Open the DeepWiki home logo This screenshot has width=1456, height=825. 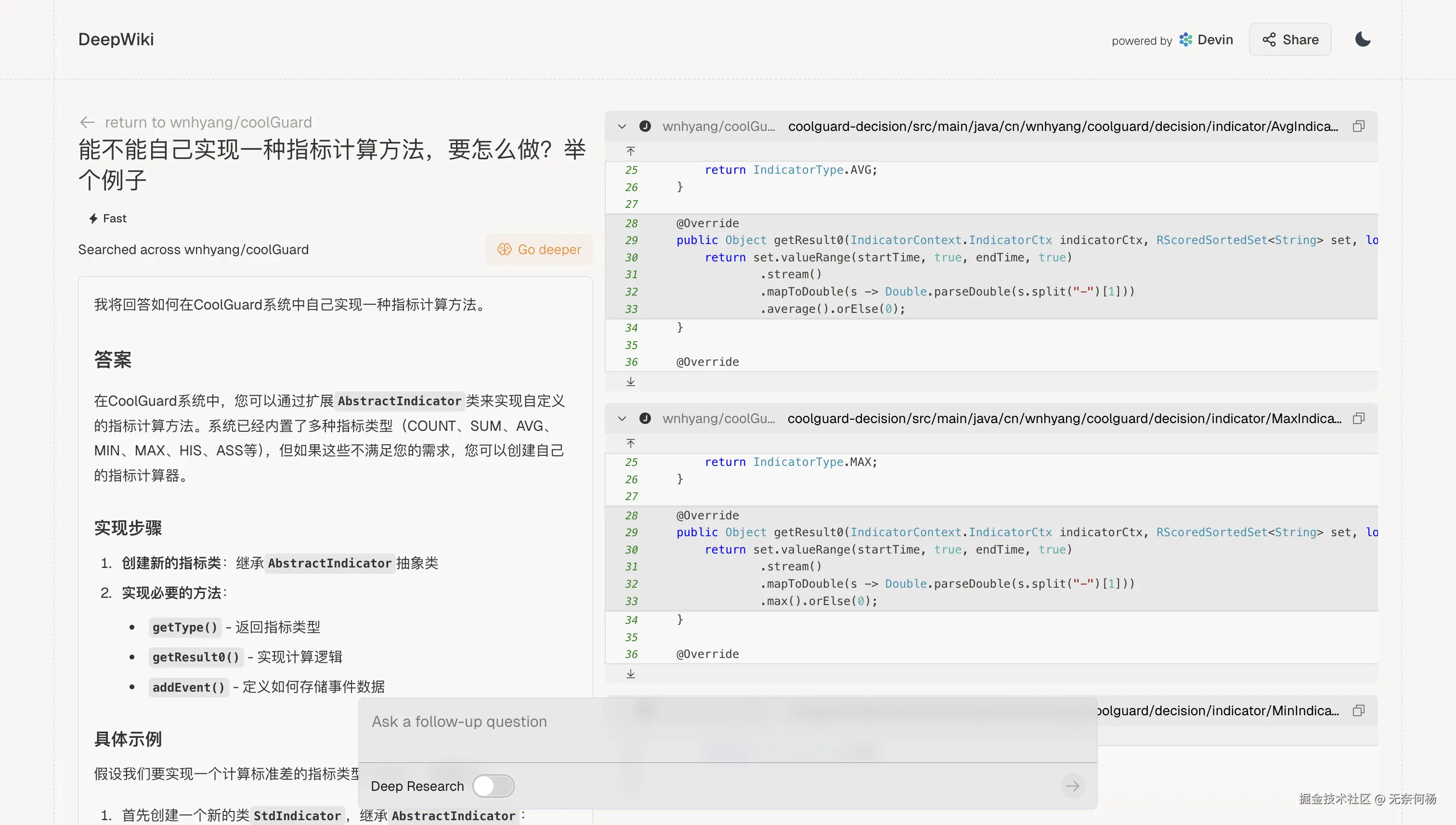coord(116,39)
